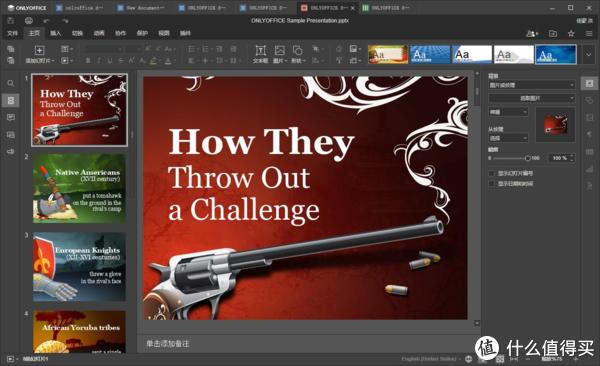Viewport: 600px width, 366px height.
Task: Click the opacity percent stepper field
Action: (561, 158)
